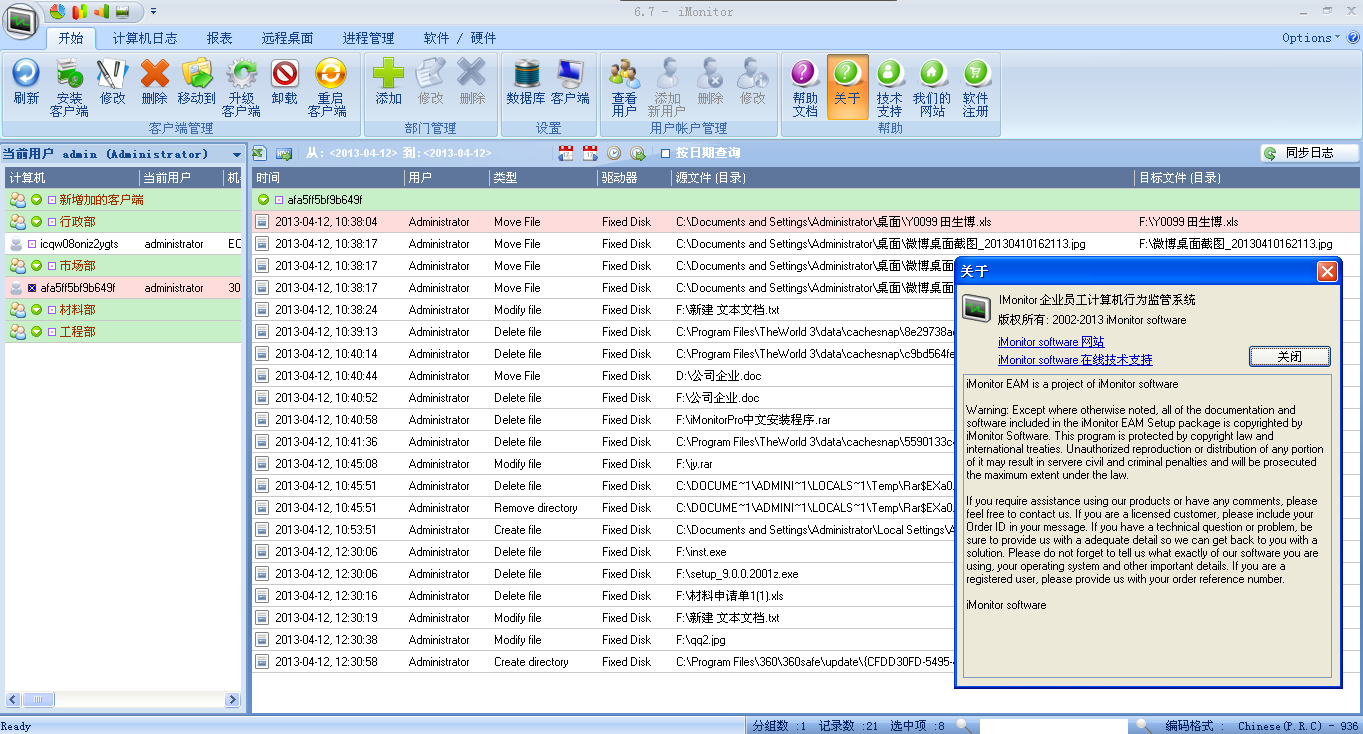Collapse the 新增加的客户端 group arrow
The image size is (1363, 734).
(x=36, y=200)
